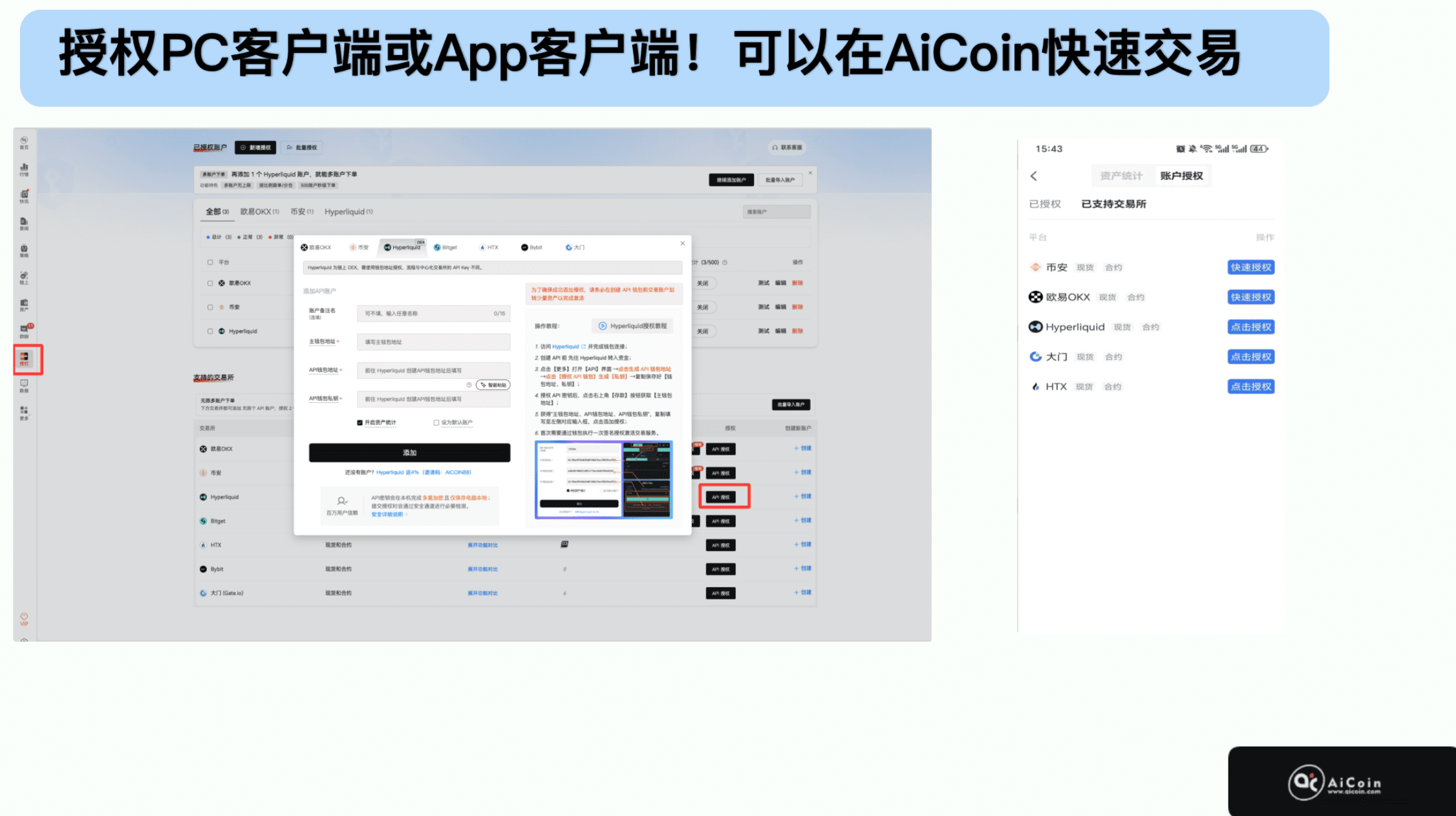This screenshot has width=1456, height=816.
Task: Open the 首页 home icon in sidebar
Action: pos(24,143)
